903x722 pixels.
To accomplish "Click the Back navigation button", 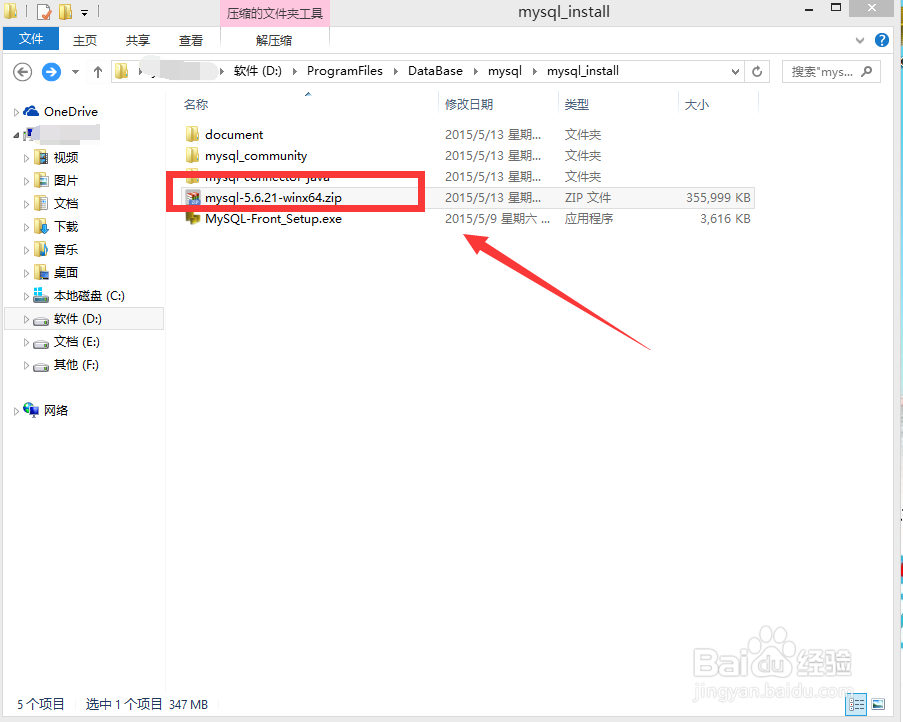I will [x=22, y=71].
